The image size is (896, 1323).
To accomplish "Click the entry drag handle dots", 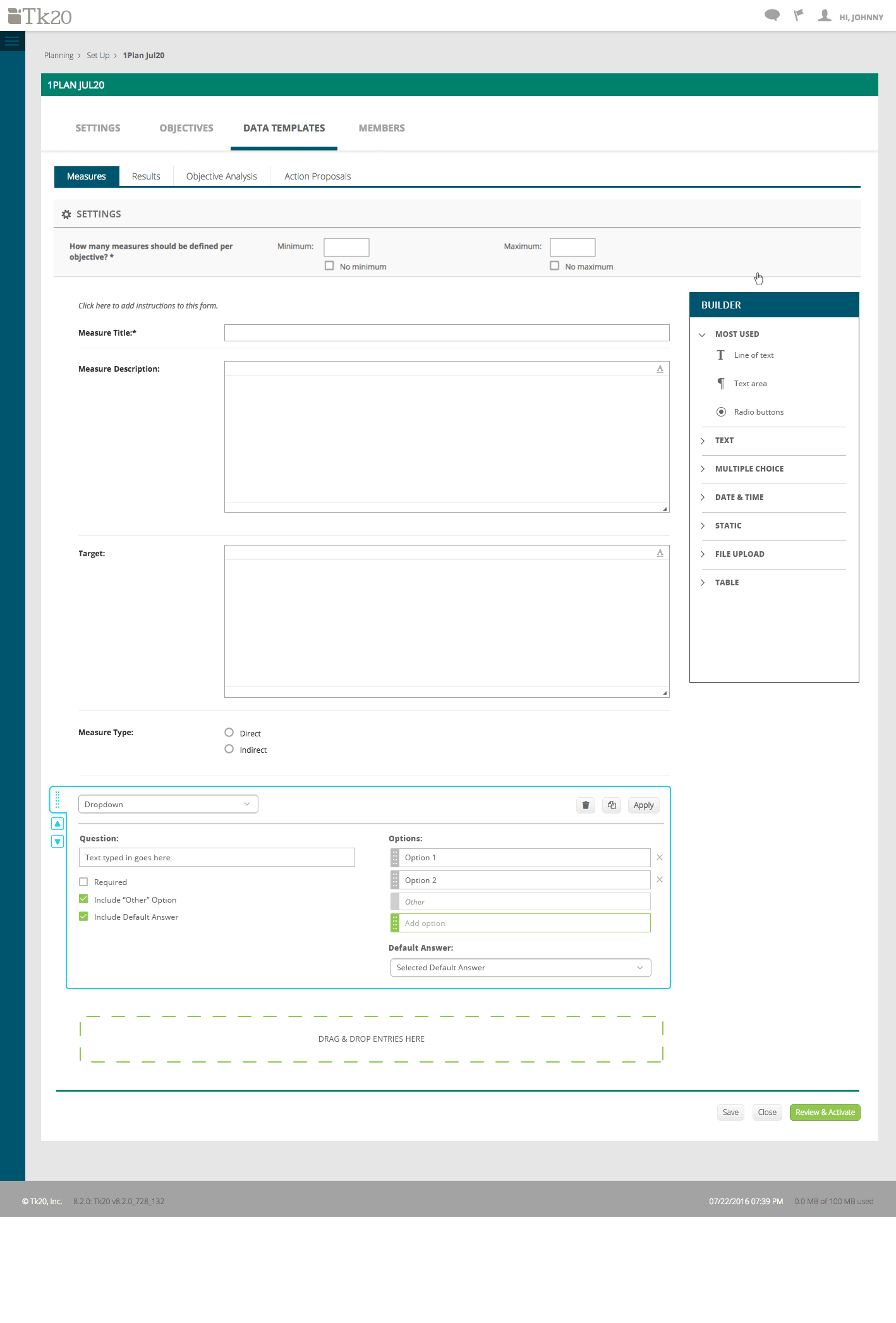I will click(58, 800).
